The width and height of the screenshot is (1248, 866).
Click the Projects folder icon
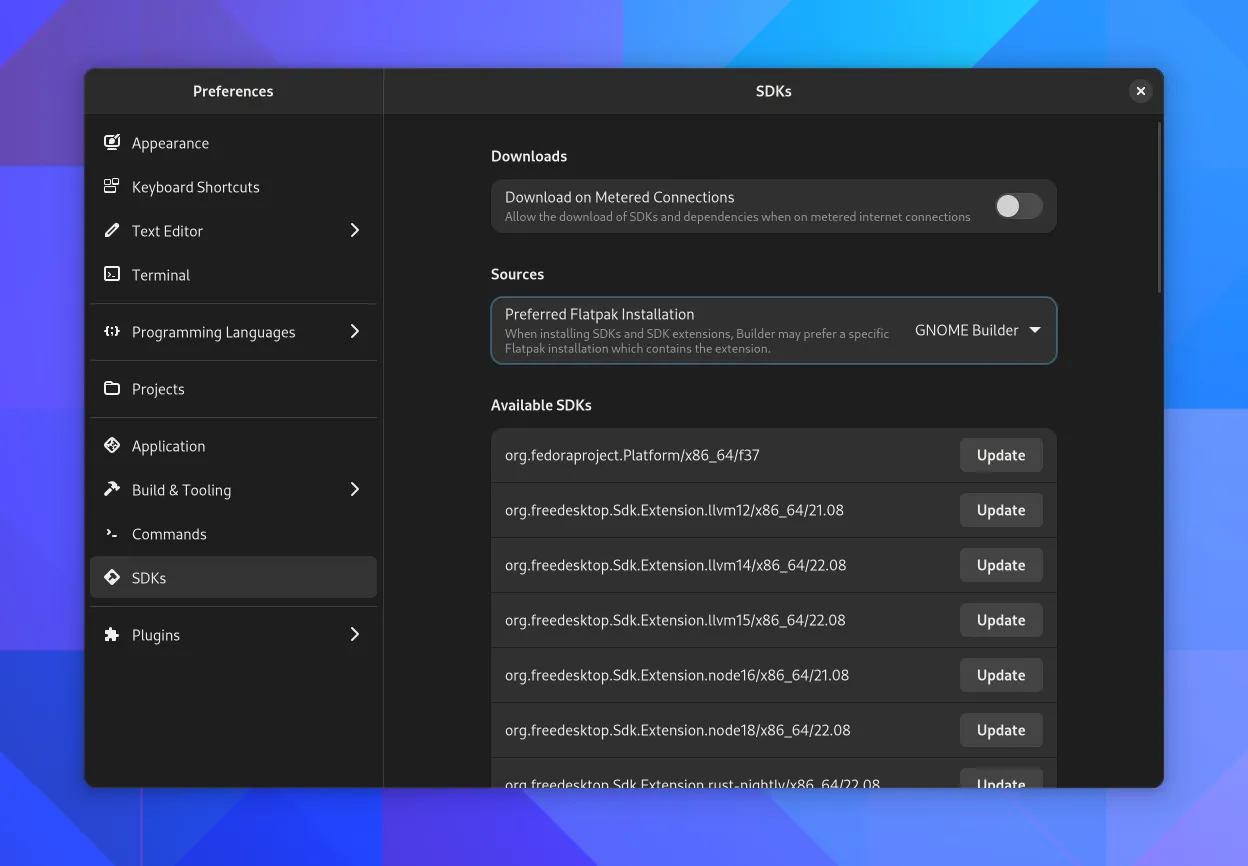pos(112,389)
